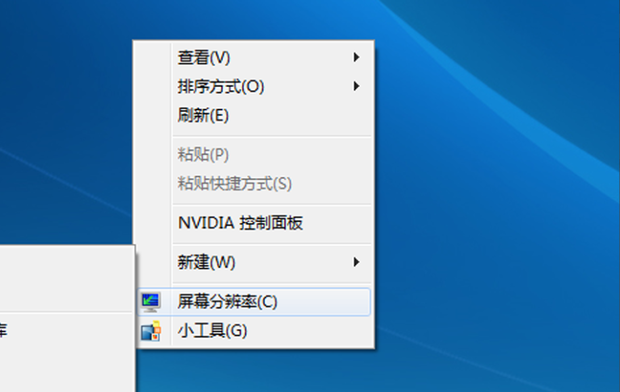The width and height of the screenshot is (620, 392).
Task: Click blank gutter left of 刷新(E)
Action: pos(153,116)
